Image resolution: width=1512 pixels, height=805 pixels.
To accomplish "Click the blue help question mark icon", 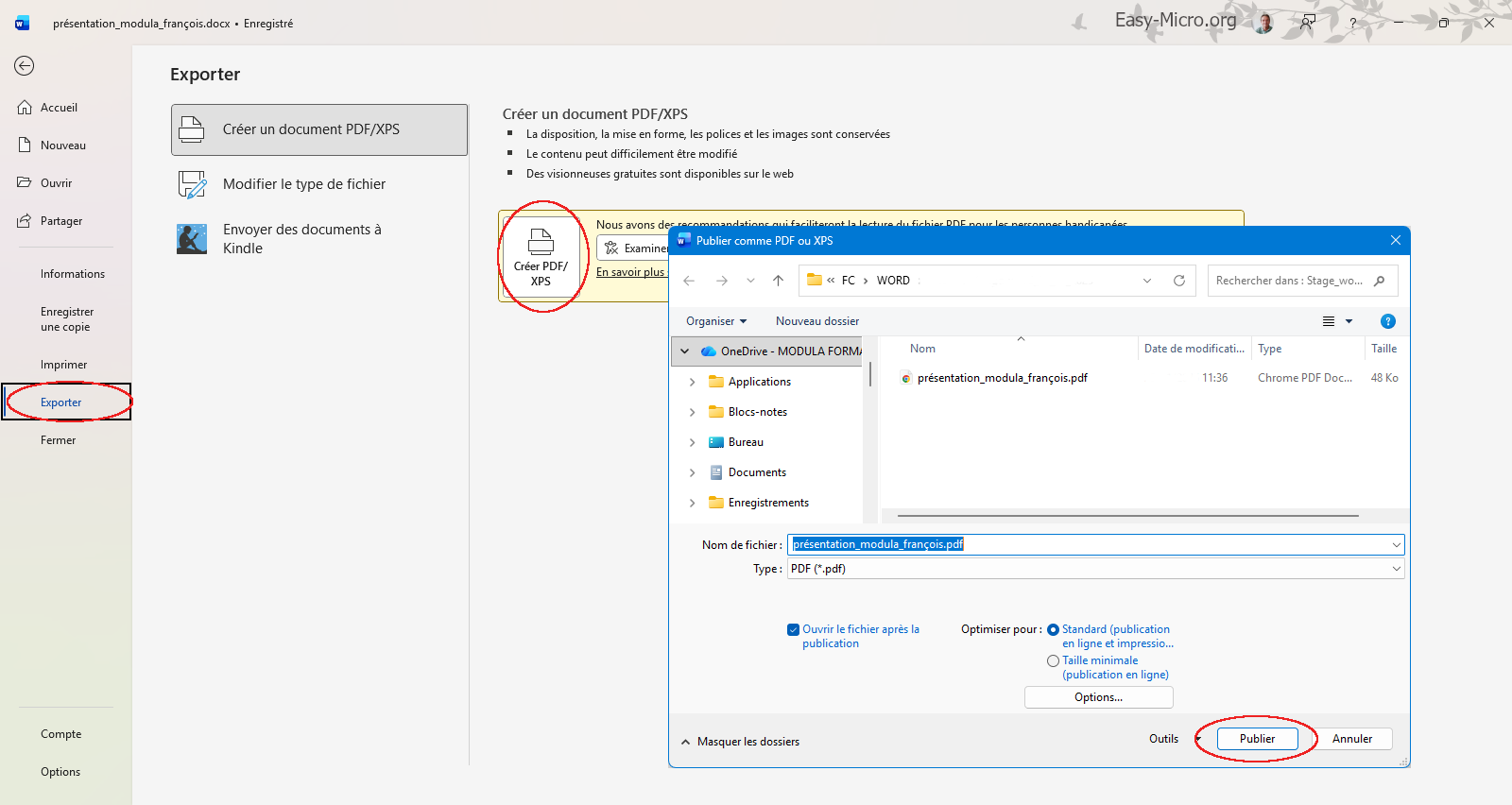I will pyautogui.click(x=1387, y=321).
